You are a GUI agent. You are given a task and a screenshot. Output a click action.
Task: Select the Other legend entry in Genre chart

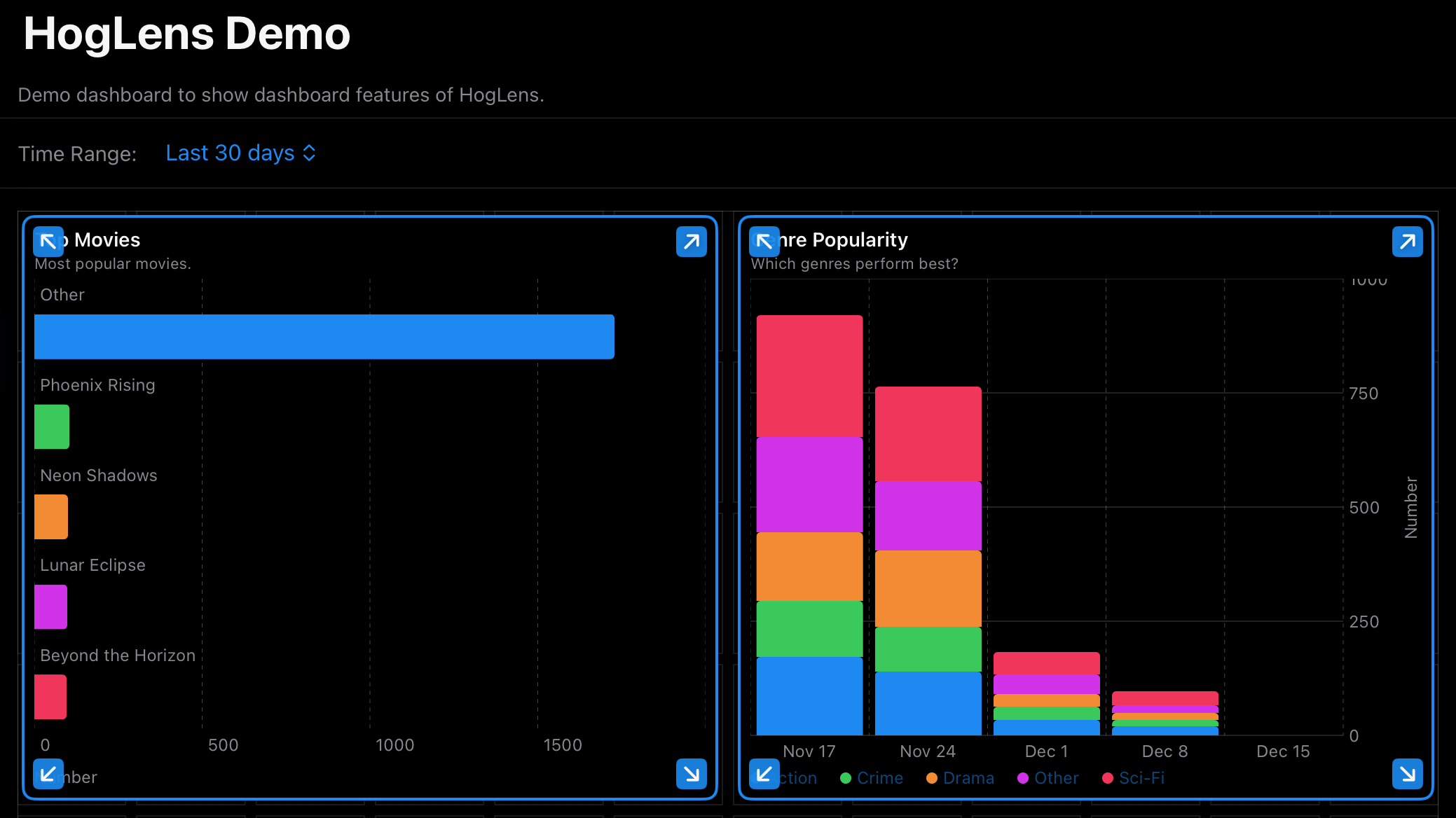(x=1048, y=778)
